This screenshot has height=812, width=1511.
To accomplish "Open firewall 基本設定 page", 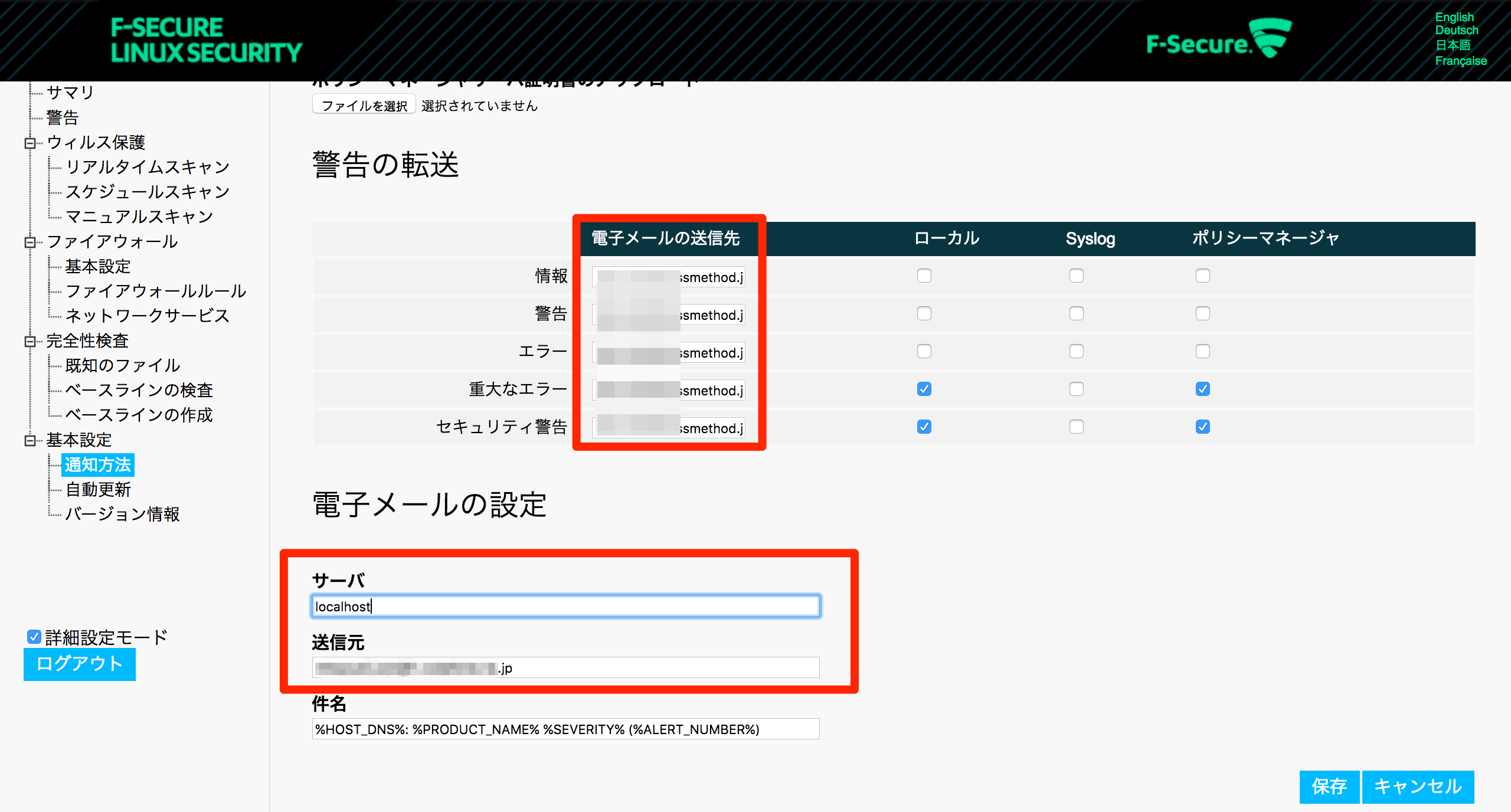I will point(98,266).
